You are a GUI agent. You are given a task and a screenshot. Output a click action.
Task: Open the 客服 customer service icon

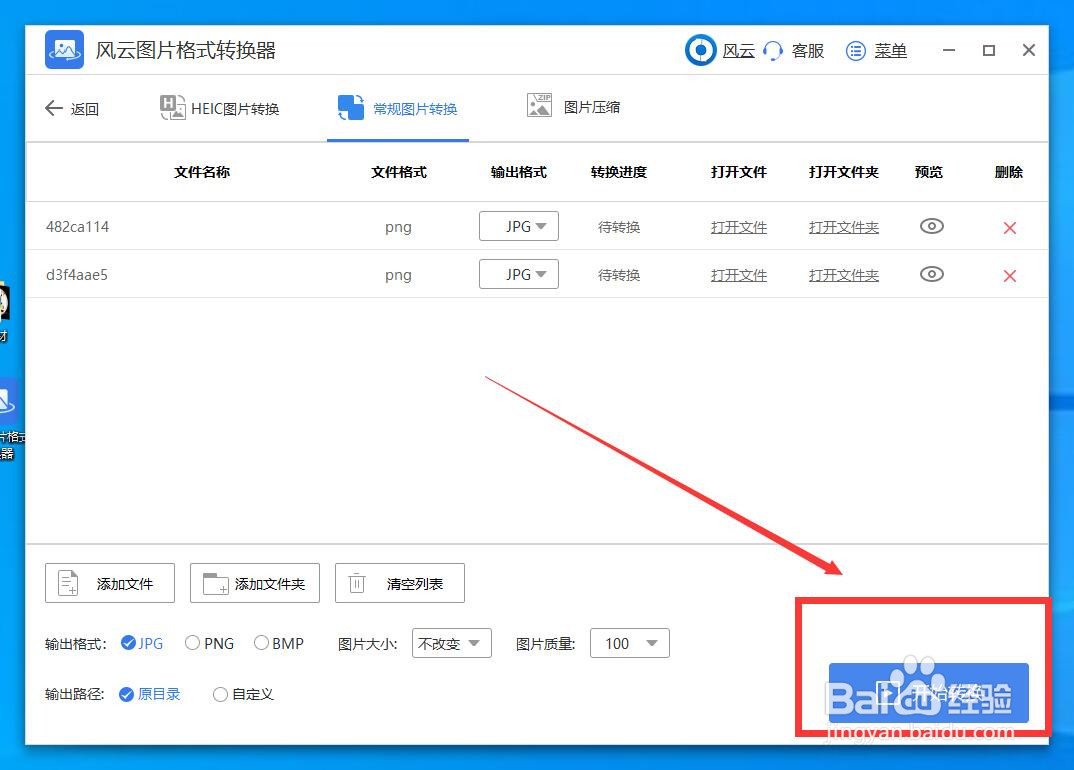coord(772,50)
